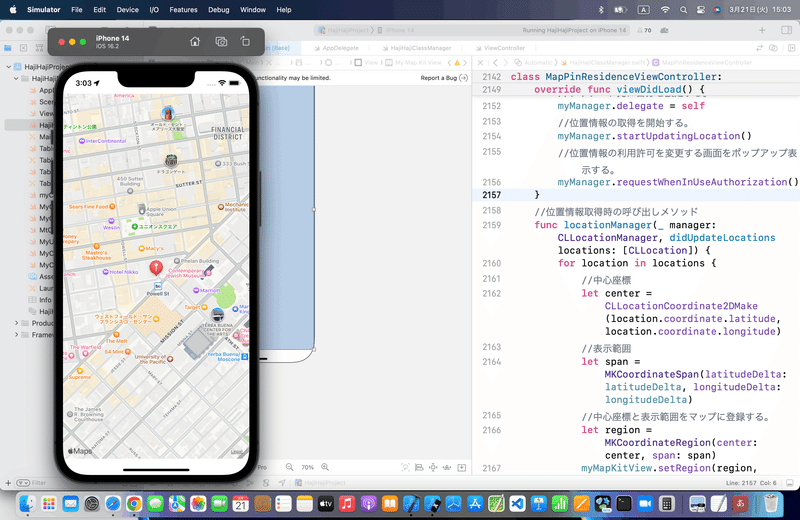800x520 pixels.
Task: Open Xcode library with plus button
Action: tap(762, 30)
